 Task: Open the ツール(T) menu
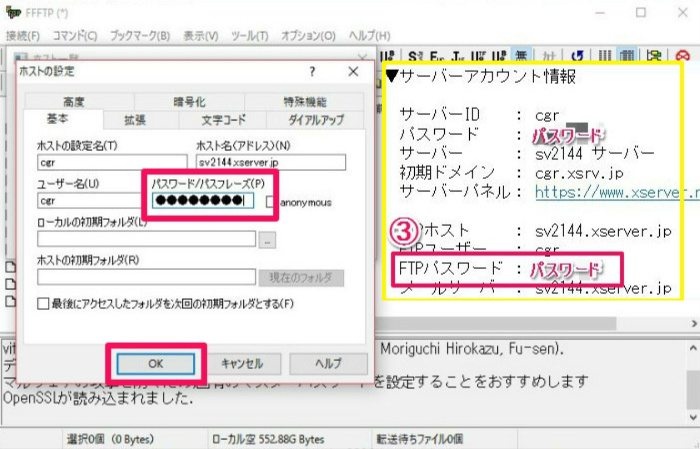pyautogui.click(x=250, y=35)
